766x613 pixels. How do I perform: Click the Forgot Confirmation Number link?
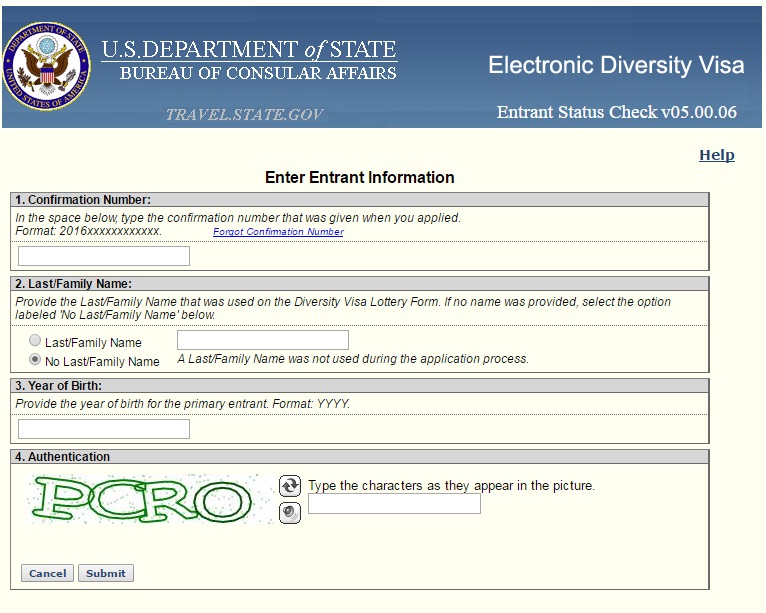[x=278, y=232]
